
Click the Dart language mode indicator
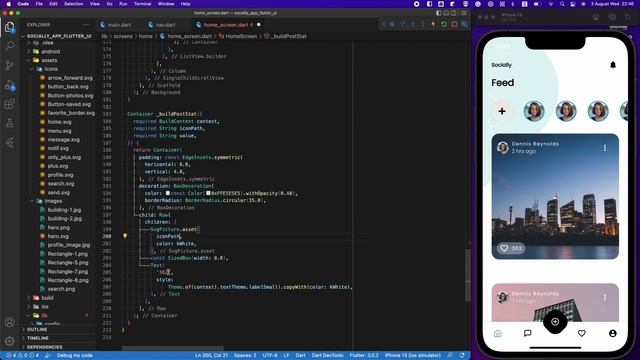tap(300, 356)
